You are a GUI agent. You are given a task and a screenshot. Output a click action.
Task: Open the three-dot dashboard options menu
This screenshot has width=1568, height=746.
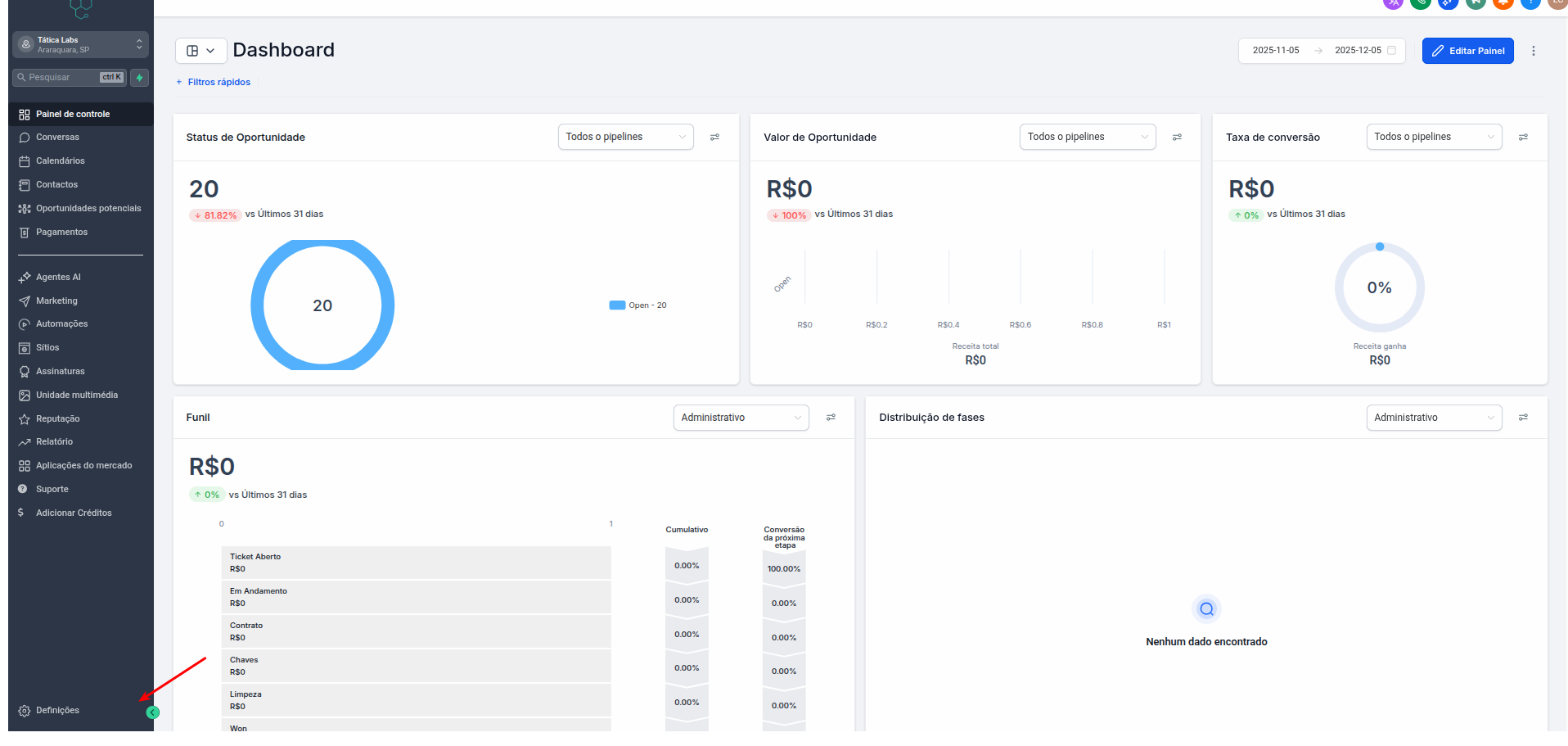coord(1534,51)
